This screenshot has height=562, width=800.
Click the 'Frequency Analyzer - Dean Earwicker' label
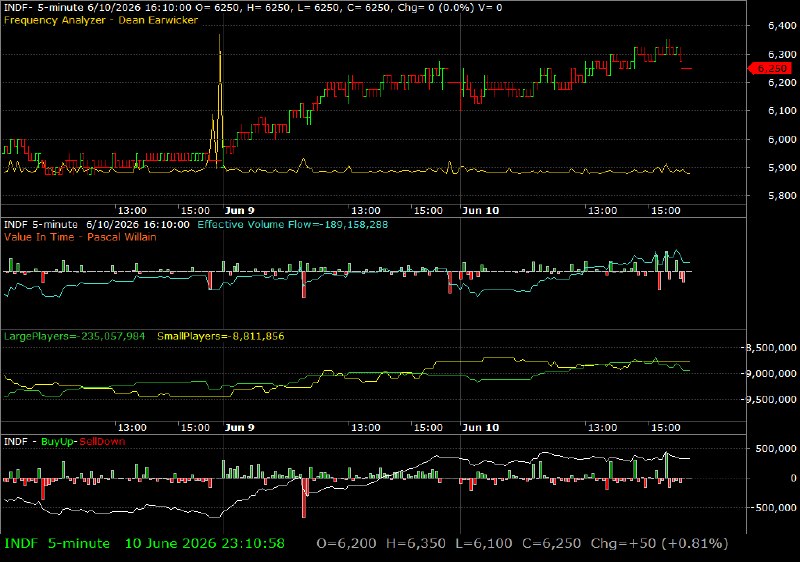[101, 20]
